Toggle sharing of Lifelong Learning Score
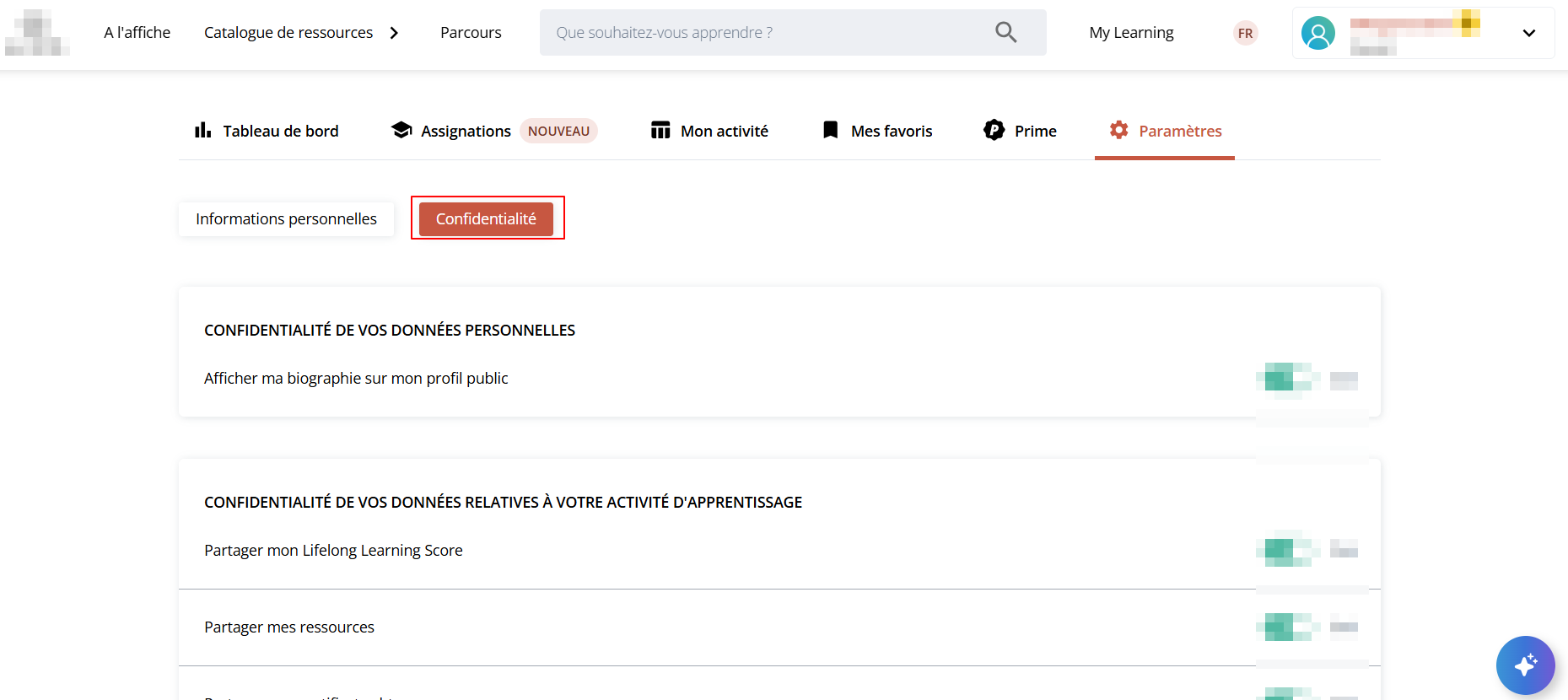 pos(1288,550)
